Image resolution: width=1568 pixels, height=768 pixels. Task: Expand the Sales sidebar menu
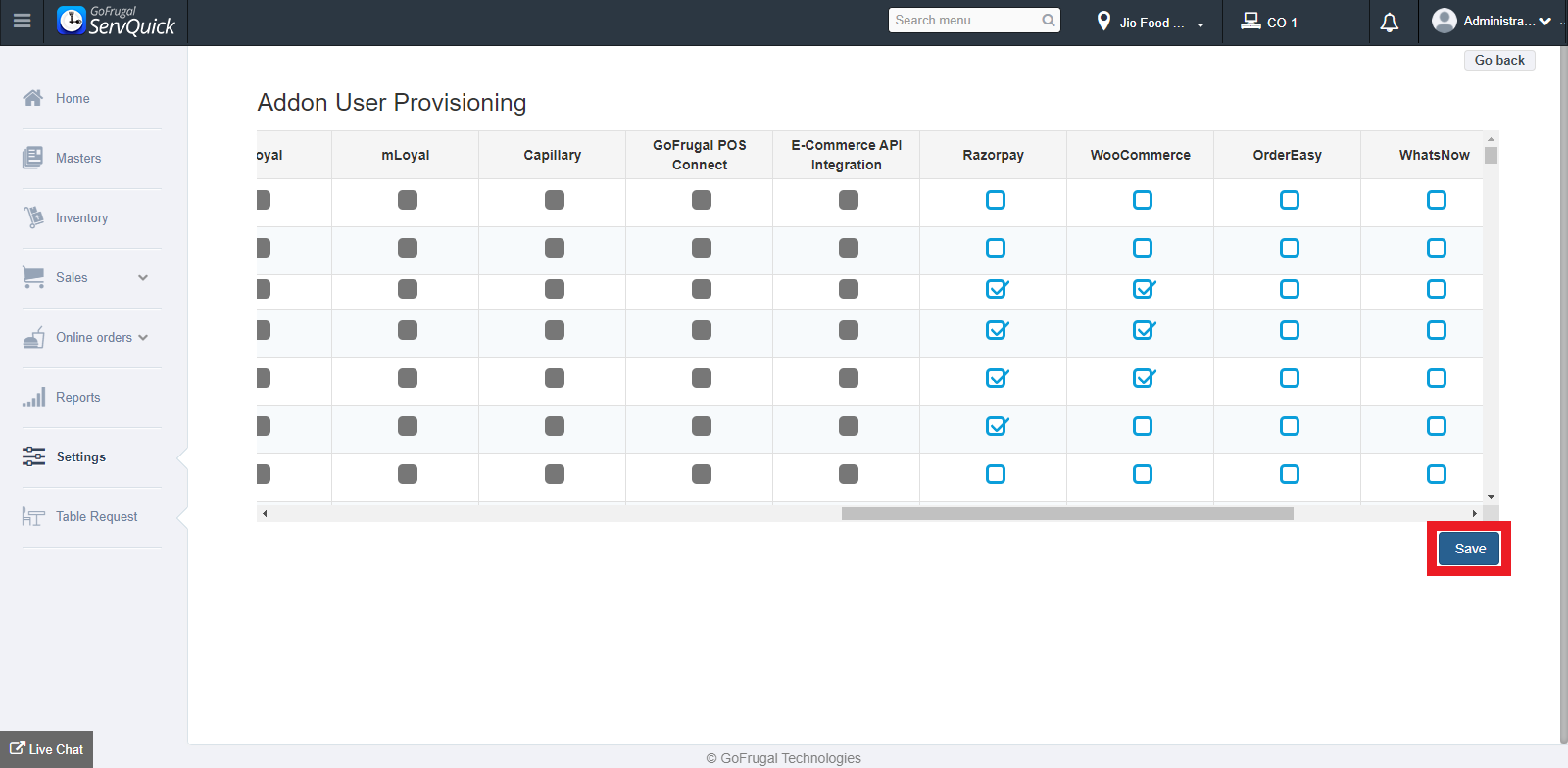tap(143, 277)
